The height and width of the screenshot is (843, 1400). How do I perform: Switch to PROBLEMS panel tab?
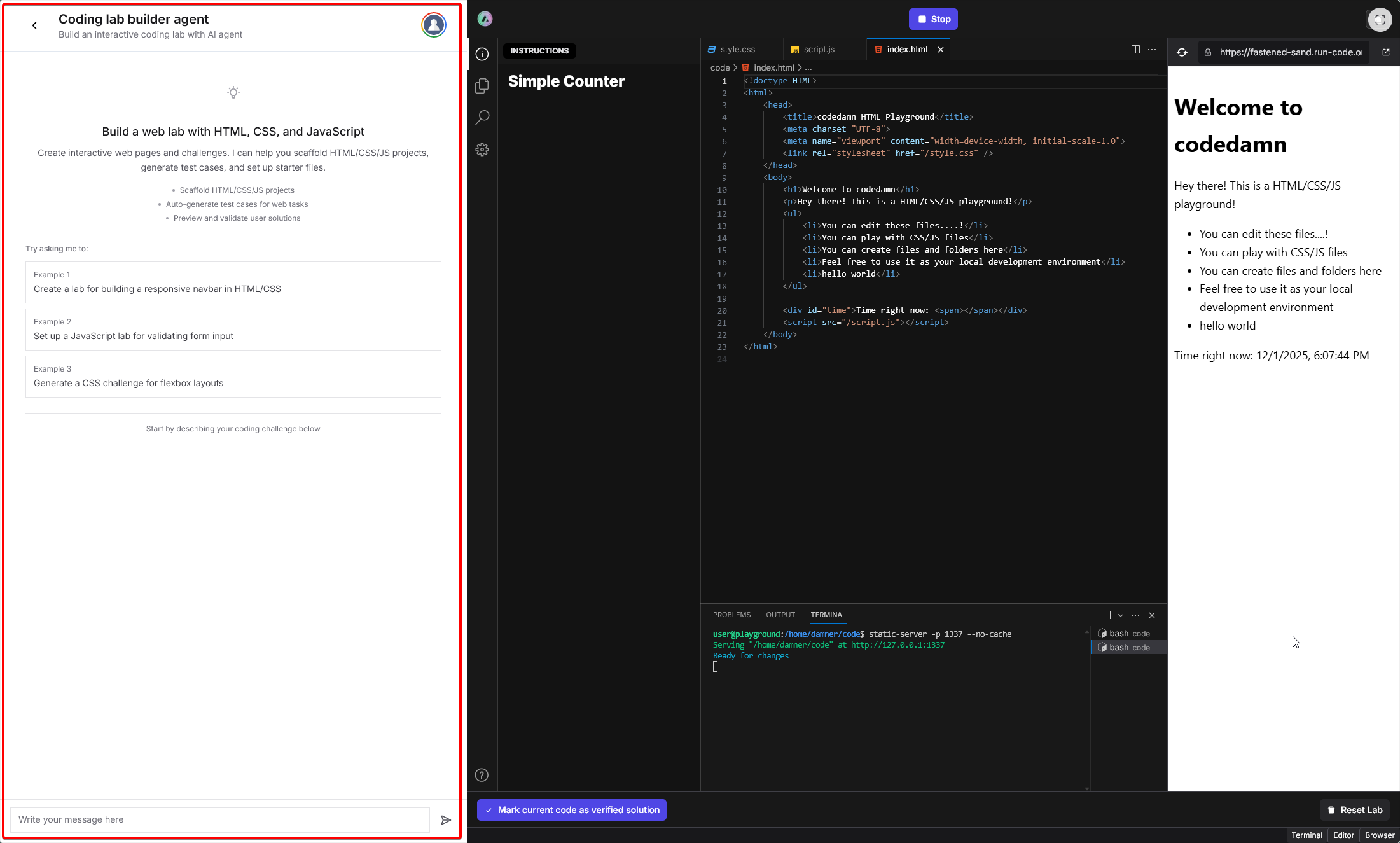[731, 615]
